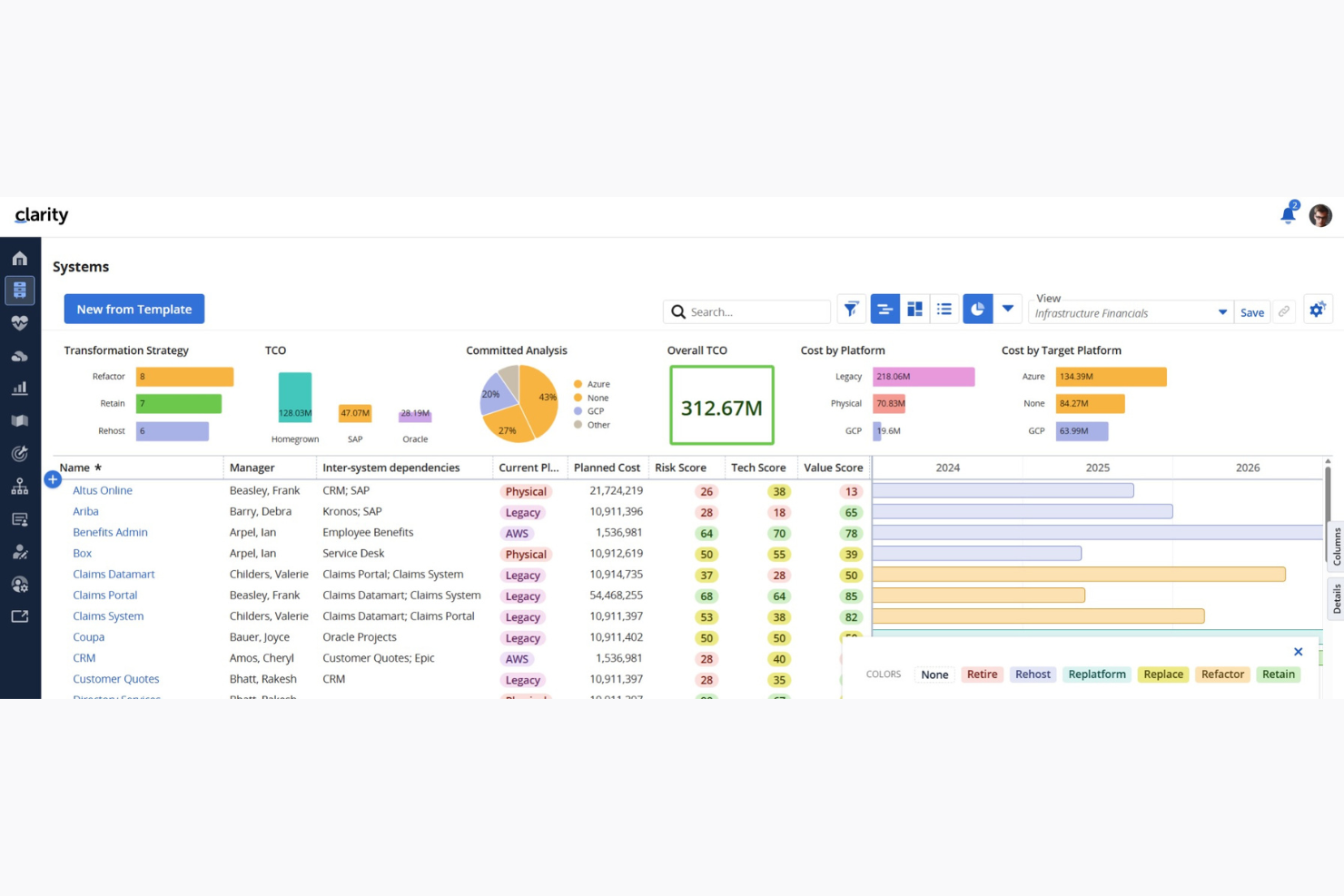
Task: Click the New from Template button
Action: click(x=133, y=309)
